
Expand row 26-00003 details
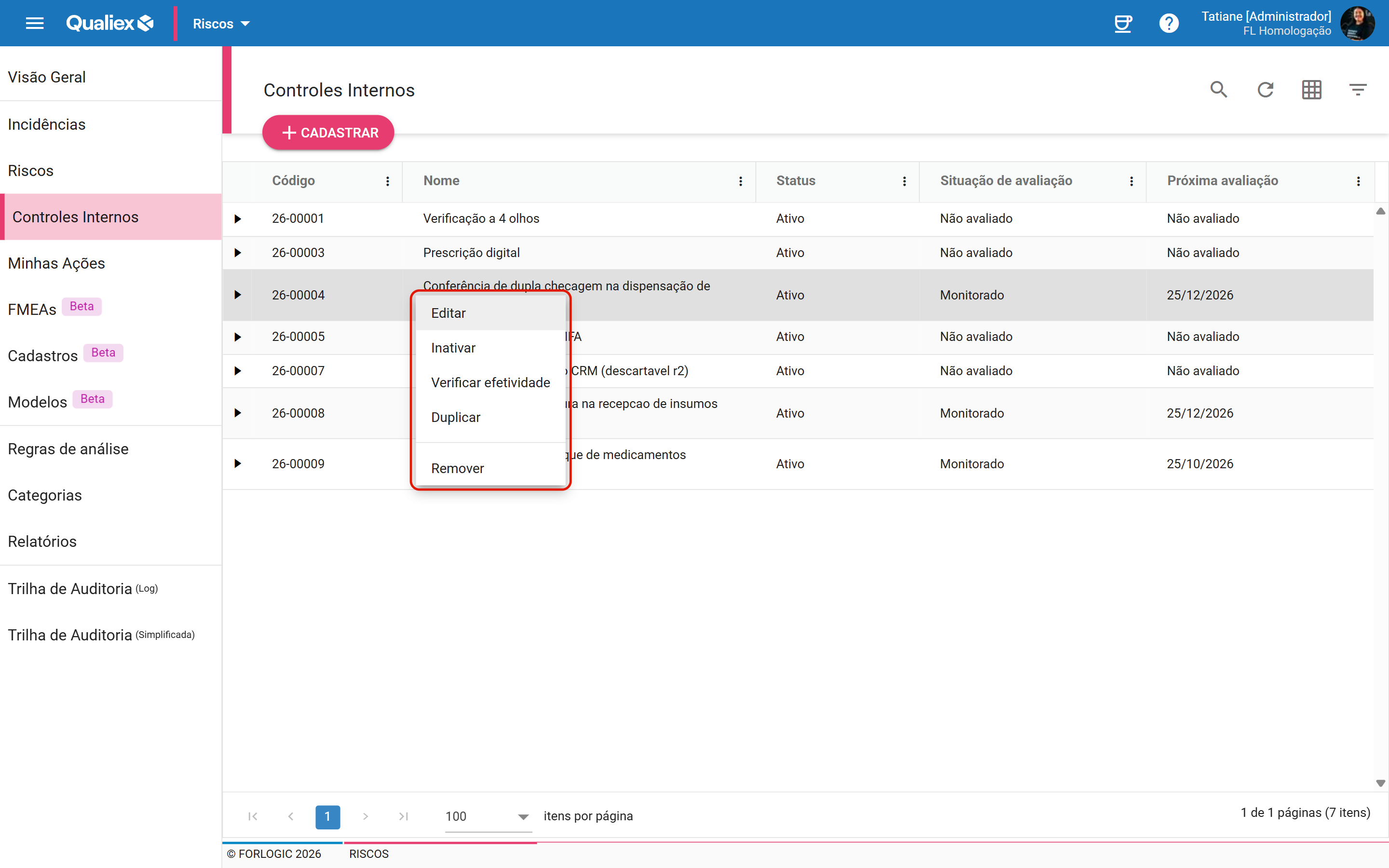(x=238, y=253)
